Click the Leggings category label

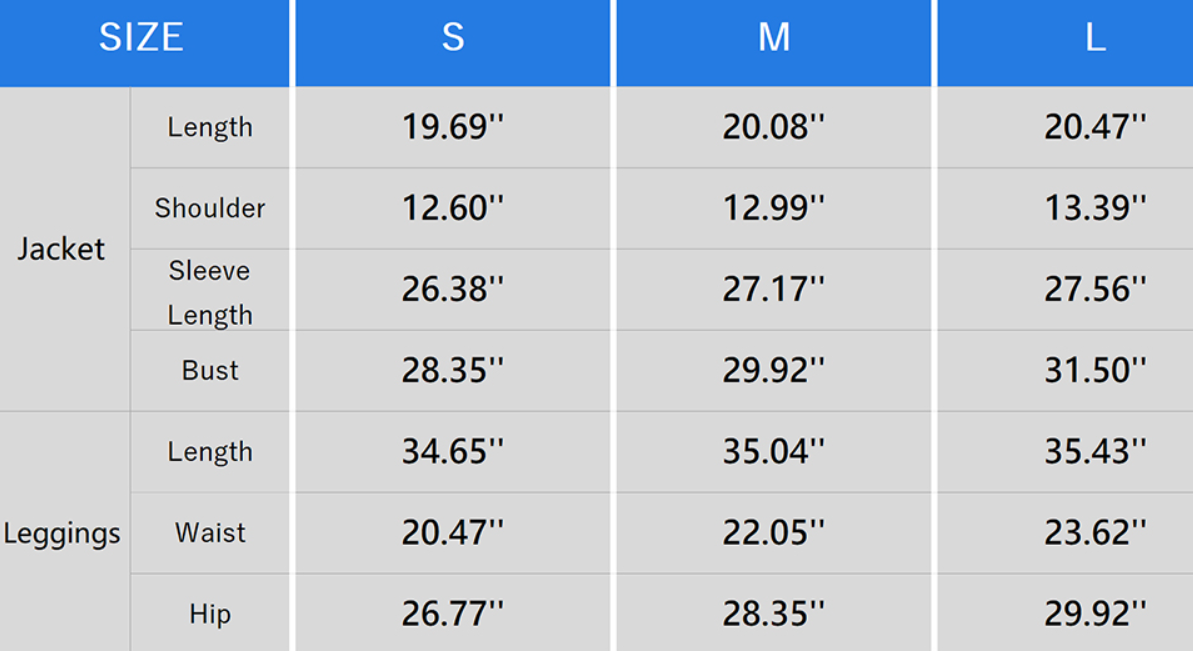pyautogui.click(x=62, y=533)
